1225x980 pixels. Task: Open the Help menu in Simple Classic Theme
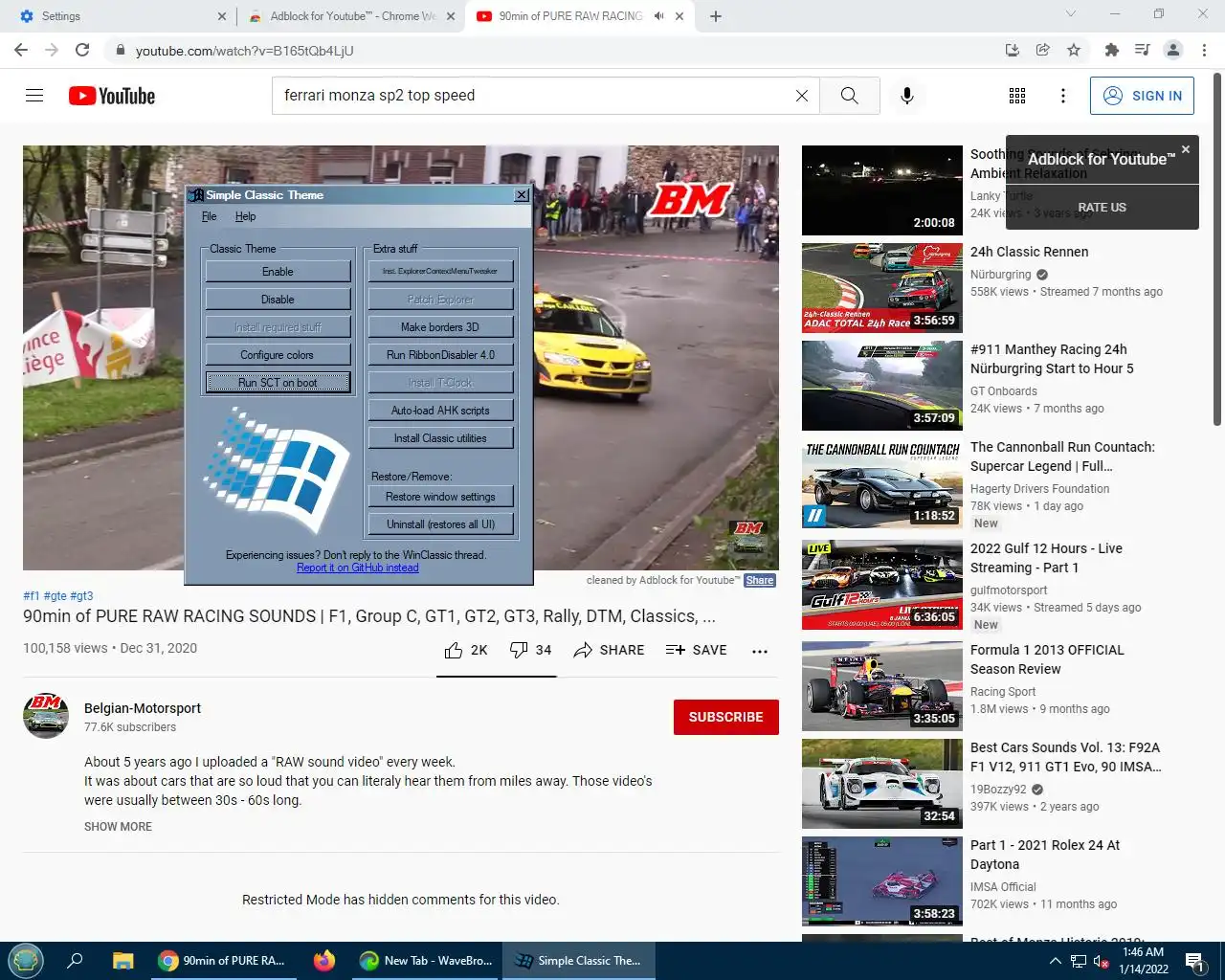(x=245, y=216)
